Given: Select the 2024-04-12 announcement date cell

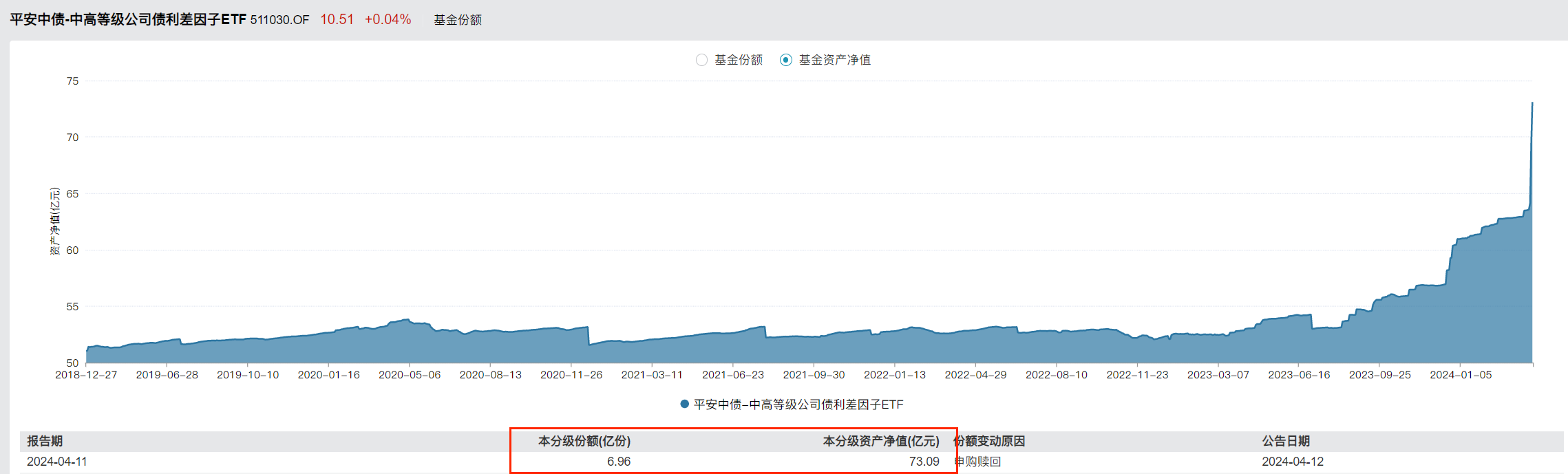Looking at the screenshot, I should [x=1292, y=462].
